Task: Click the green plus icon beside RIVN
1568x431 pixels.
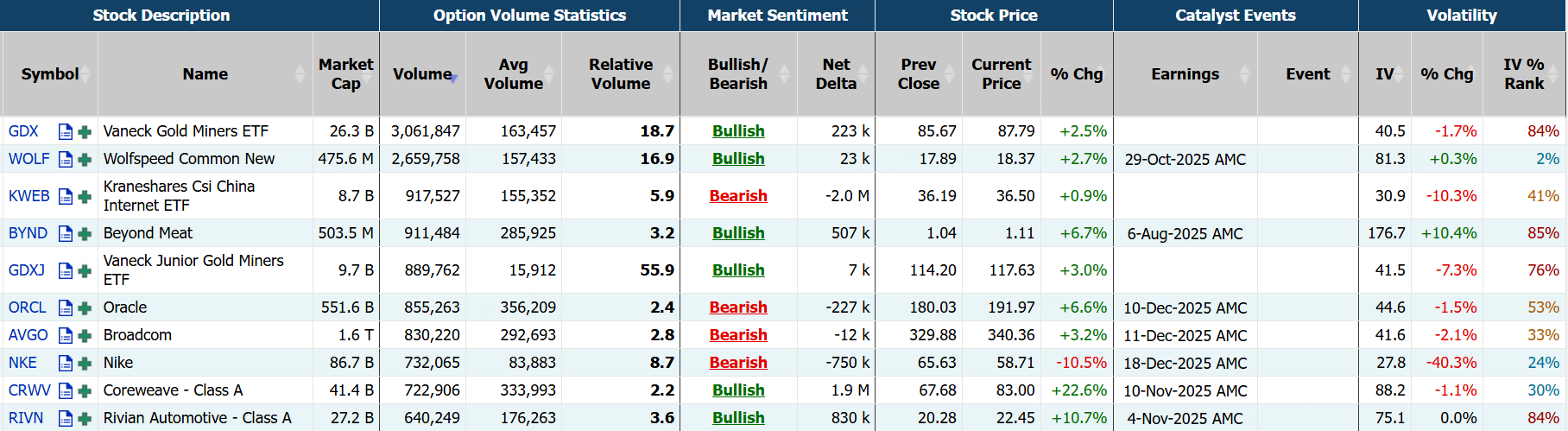Action: (x=85, y=419)
